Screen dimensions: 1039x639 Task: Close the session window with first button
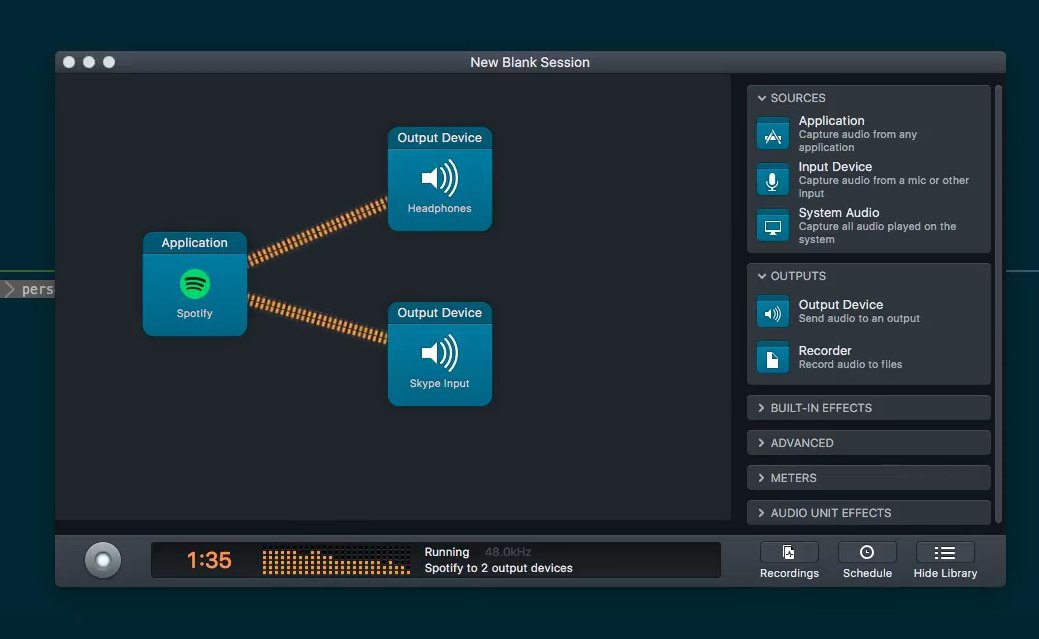click(x=69, y=62)
